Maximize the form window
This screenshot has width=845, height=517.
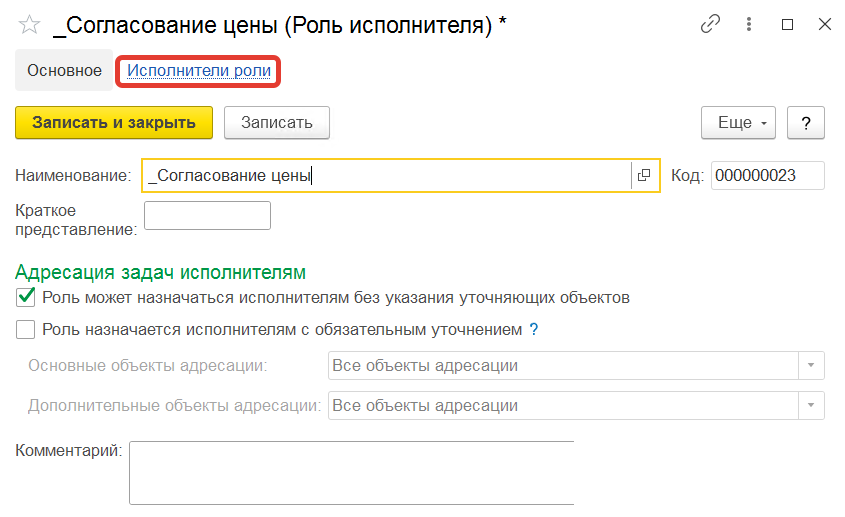coord(787,25)
